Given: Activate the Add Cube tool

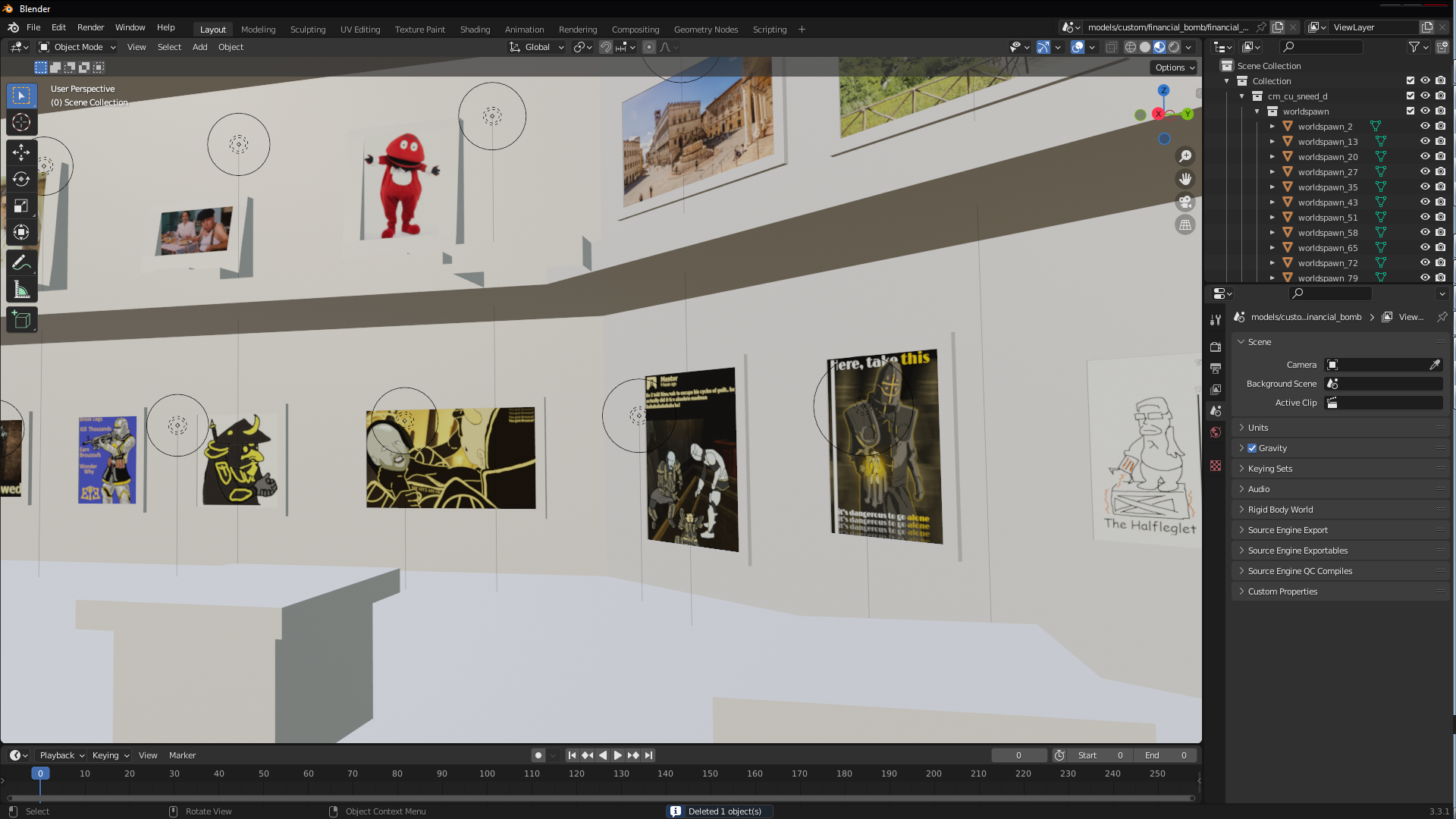Looking at the screenshot, I should click(21, 320).
